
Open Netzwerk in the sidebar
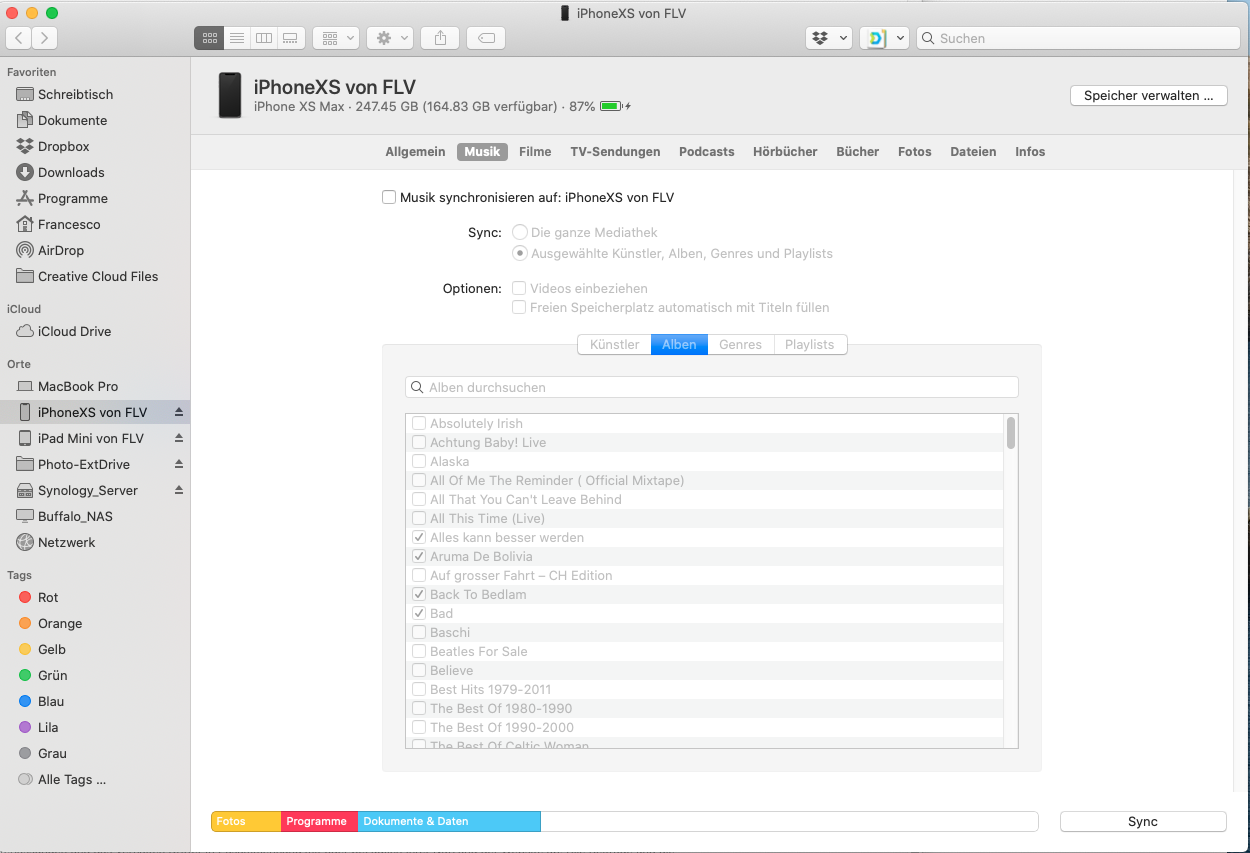click(66, 542)
